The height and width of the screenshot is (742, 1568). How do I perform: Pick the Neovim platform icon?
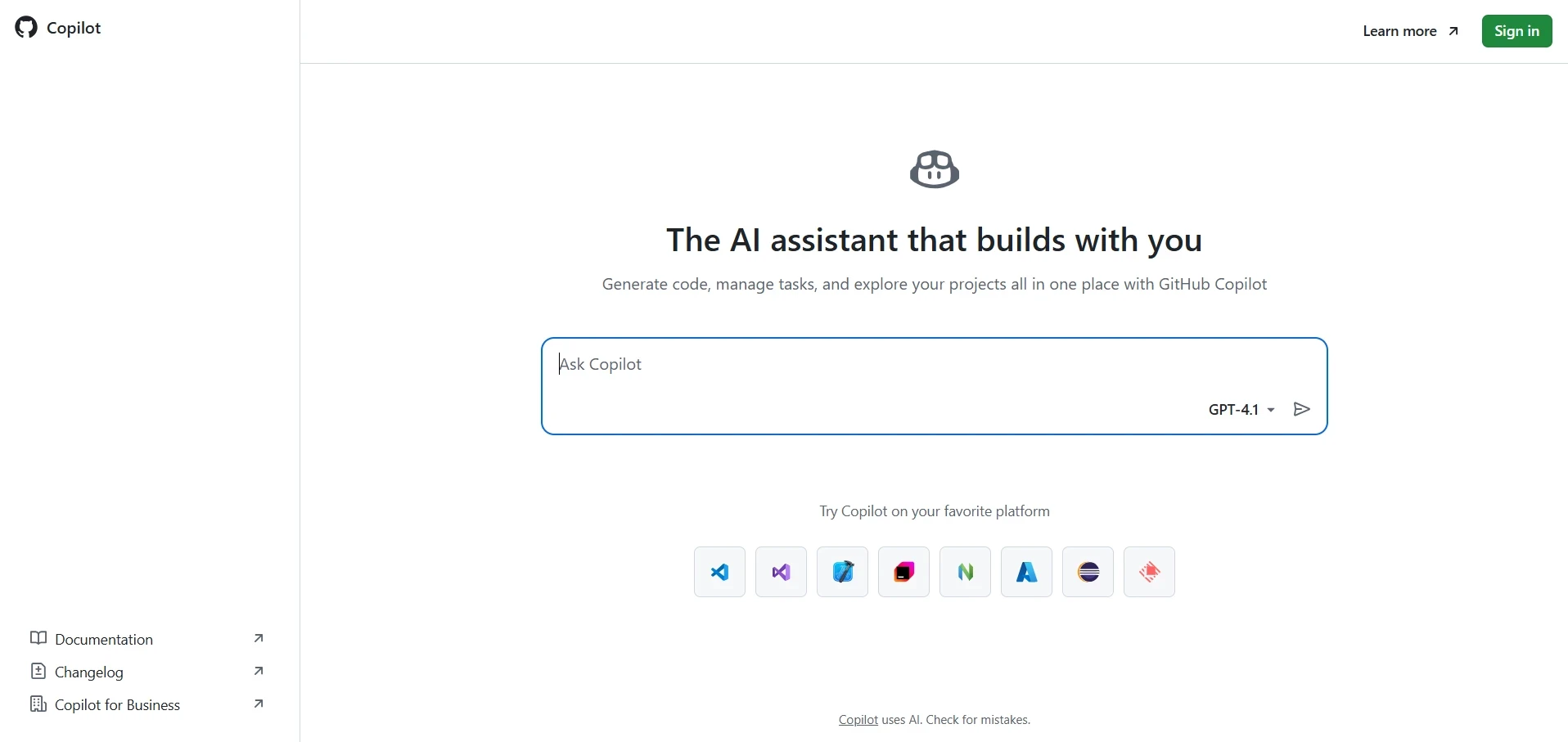pos(965,571)
